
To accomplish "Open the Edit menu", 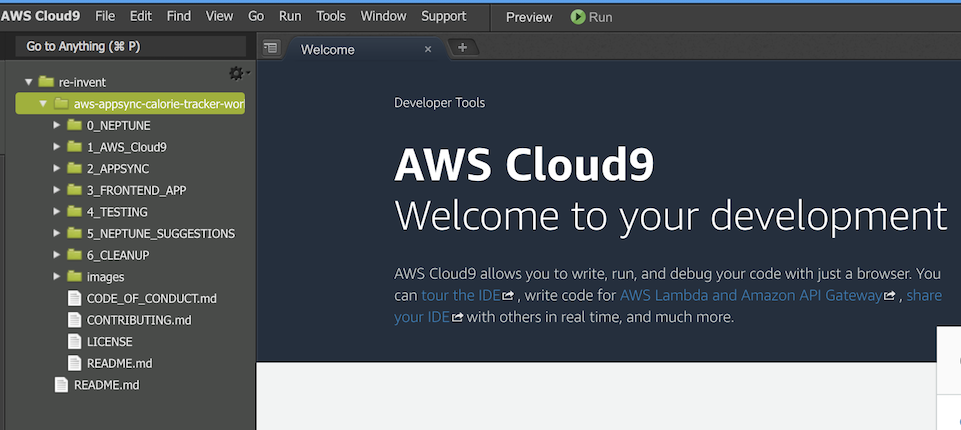I will [x=140, y=17].
